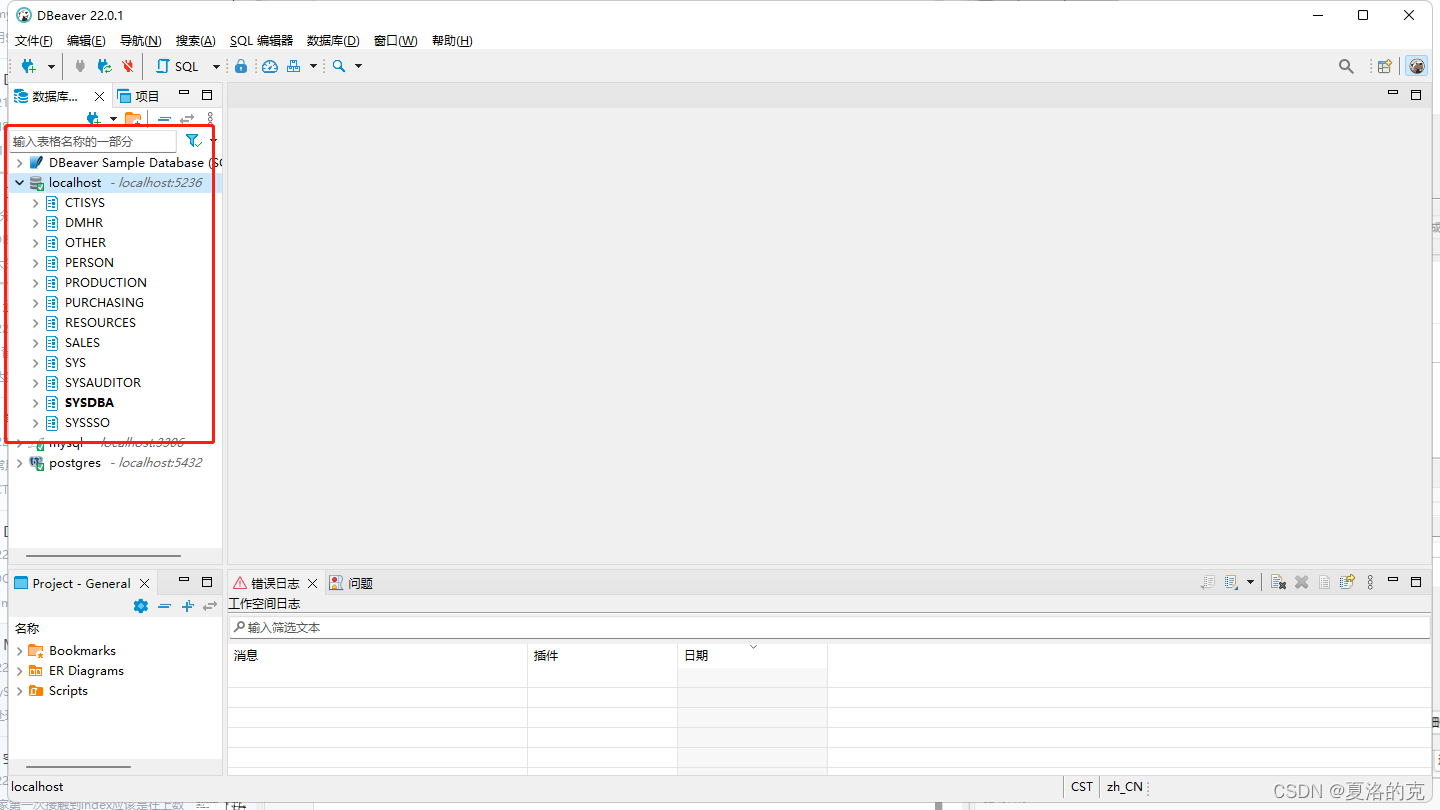Select the bold SYSDBA schema
1440x810 pixels.
(89, 402)
